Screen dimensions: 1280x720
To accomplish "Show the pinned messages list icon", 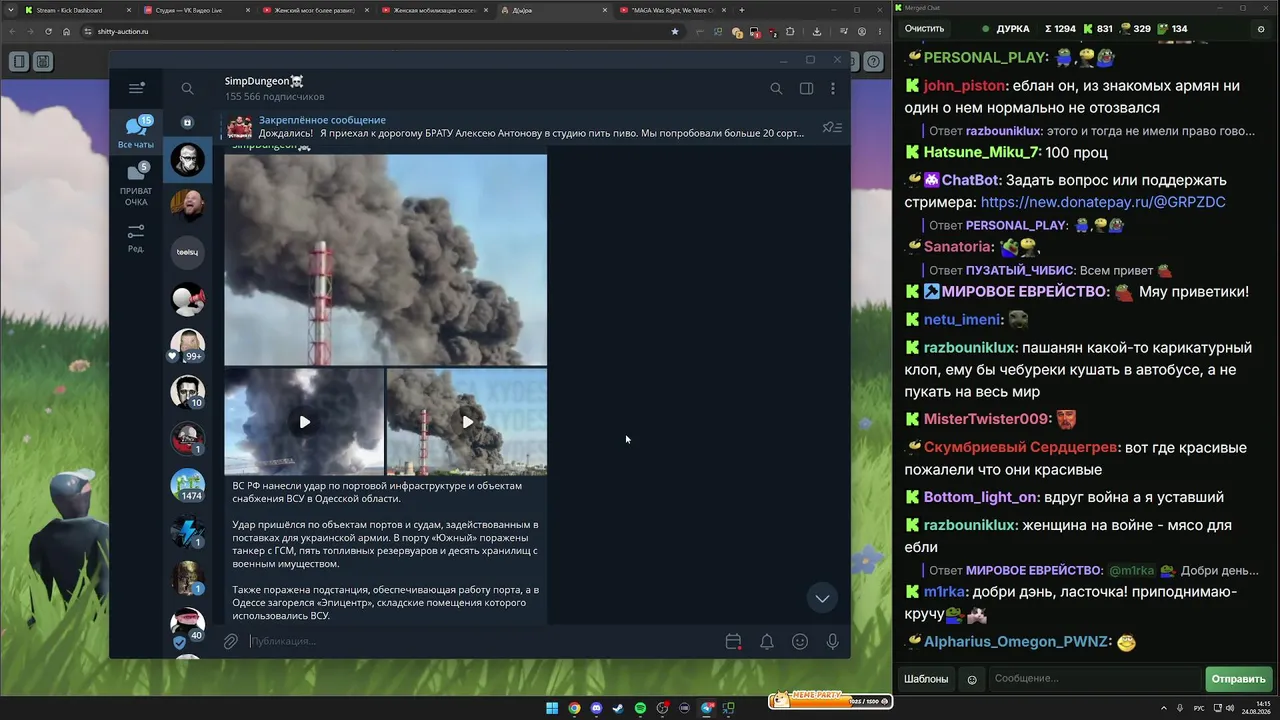I will tap(832, 127).
